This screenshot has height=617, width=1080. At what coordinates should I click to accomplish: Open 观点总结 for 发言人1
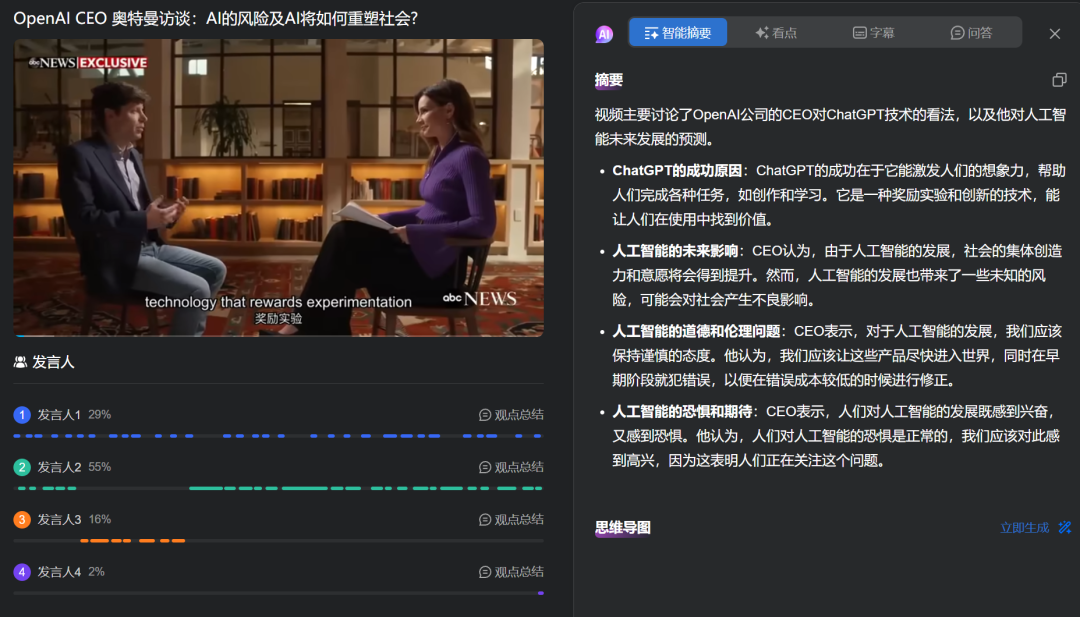tap(511, 415)
